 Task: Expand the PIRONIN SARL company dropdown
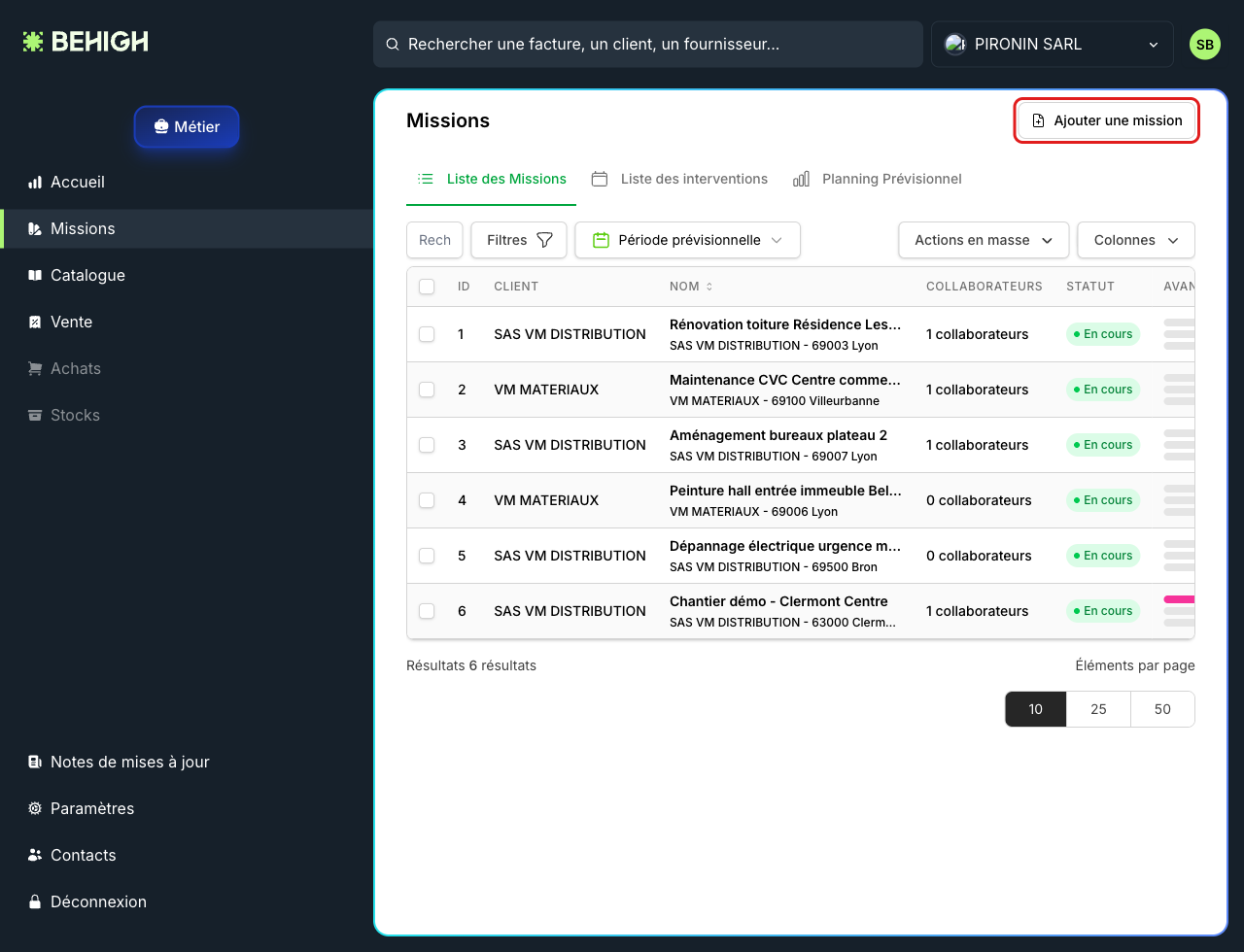1052,45
